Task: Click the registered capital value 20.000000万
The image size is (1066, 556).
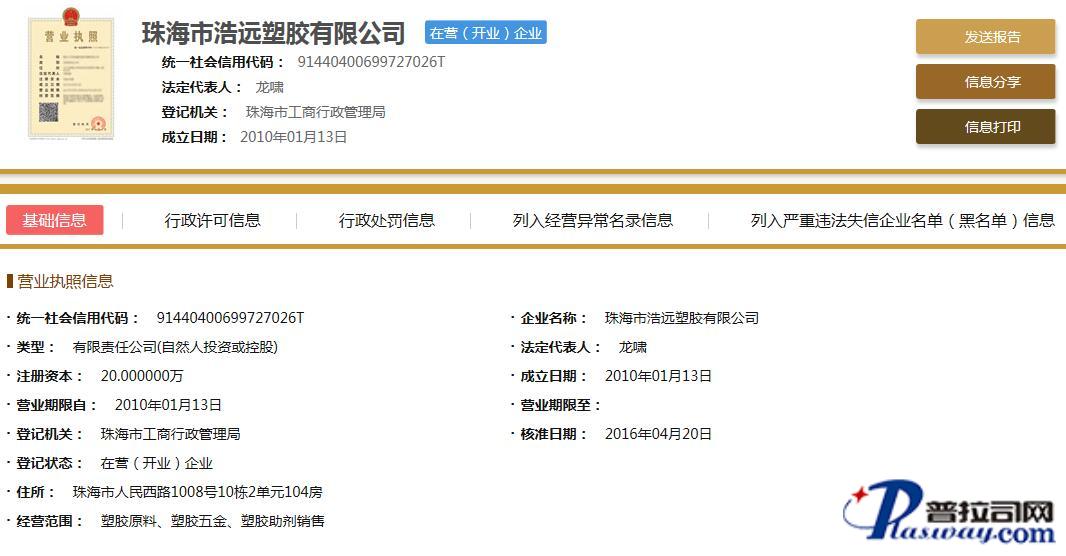Action: click(x=142, y=376)
